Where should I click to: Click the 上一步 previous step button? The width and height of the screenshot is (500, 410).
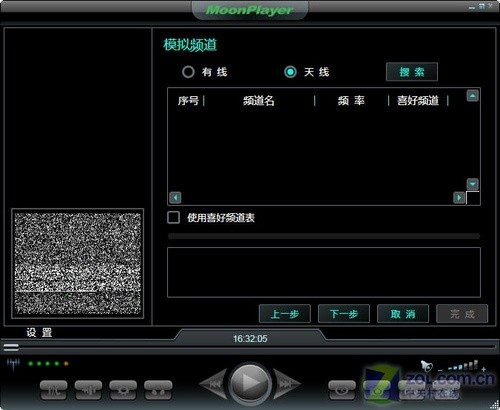point(285,314)
